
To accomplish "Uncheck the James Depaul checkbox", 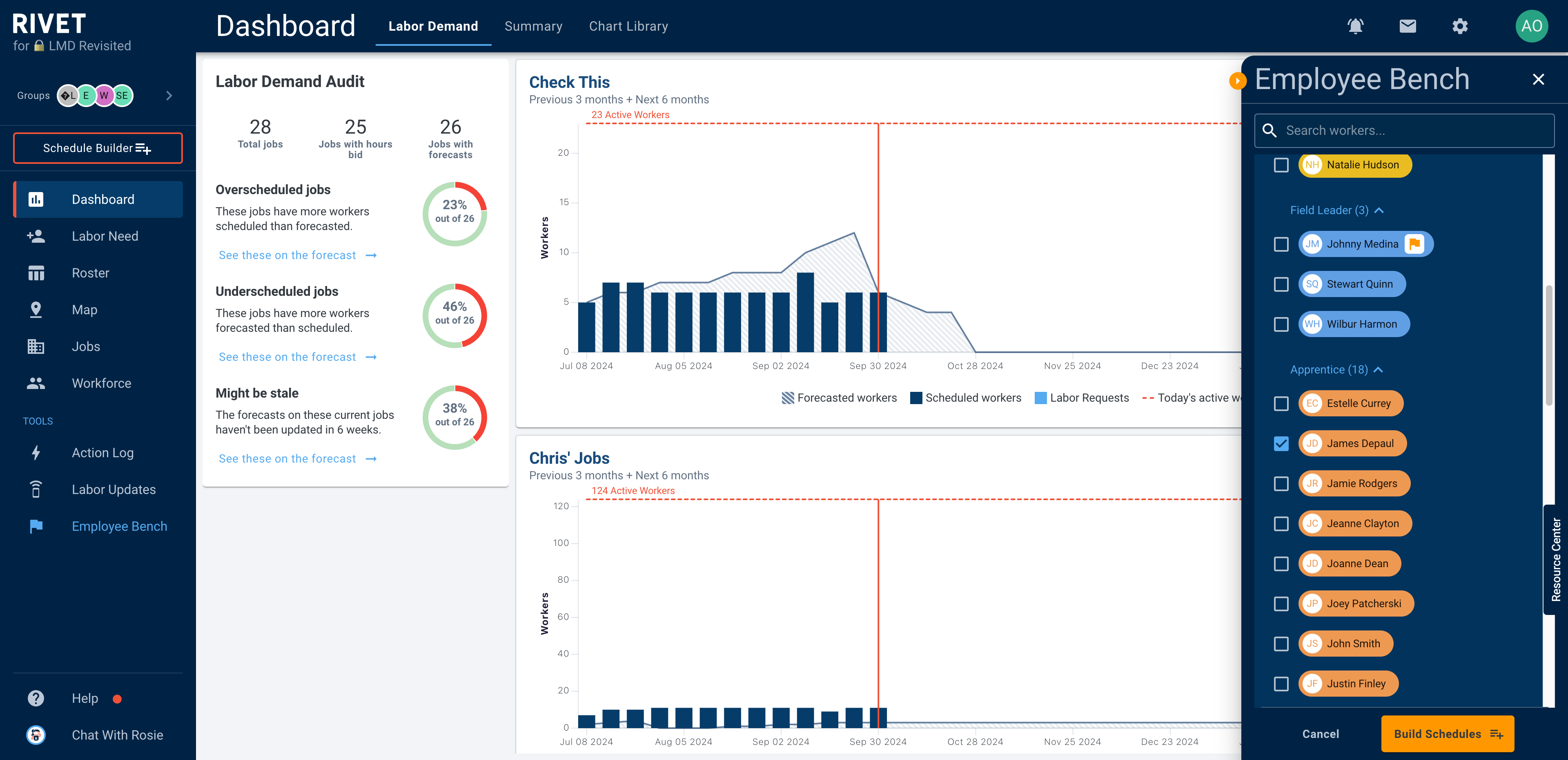I will point(1281,444).
